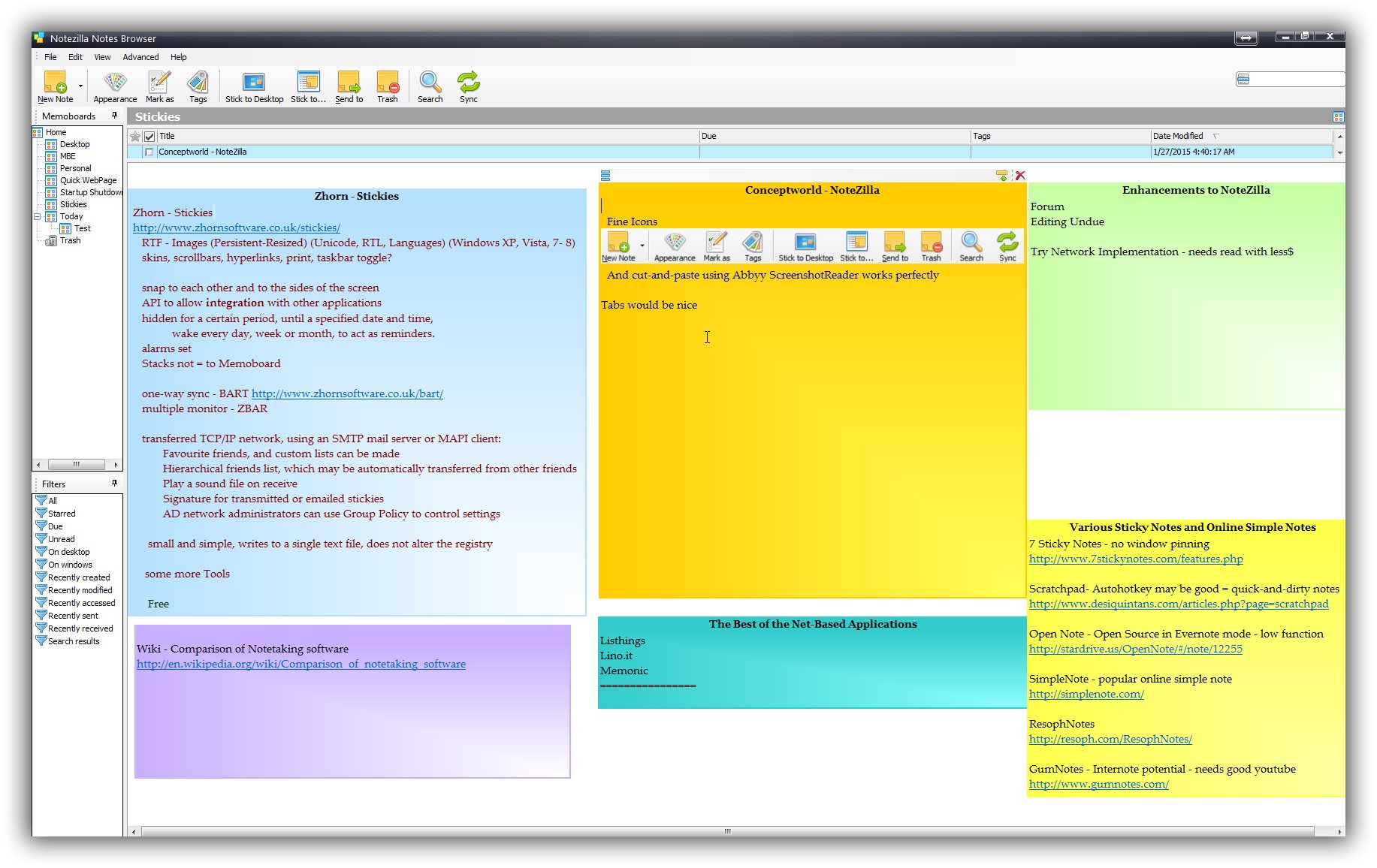Open the 7stickynotes features link

[x=1136, y=559]
